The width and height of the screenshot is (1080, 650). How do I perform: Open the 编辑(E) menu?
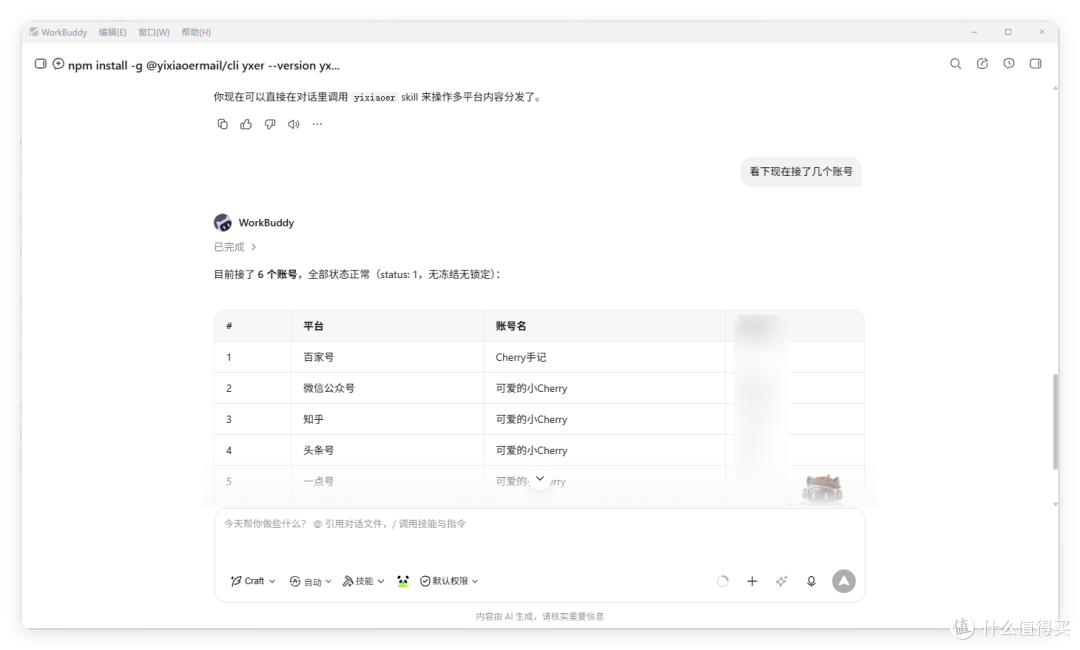112,32
